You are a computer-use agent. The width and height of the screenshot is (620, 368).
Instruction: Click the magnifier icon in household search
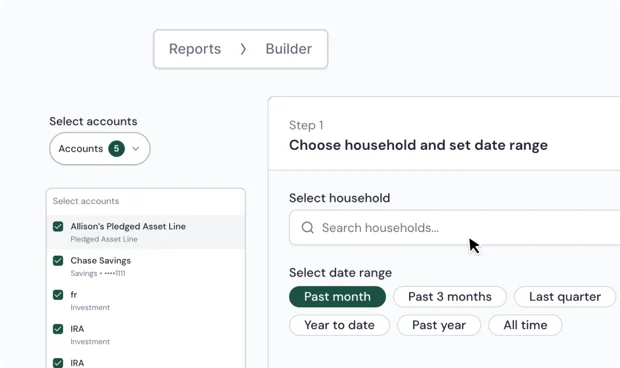[308, 227]
